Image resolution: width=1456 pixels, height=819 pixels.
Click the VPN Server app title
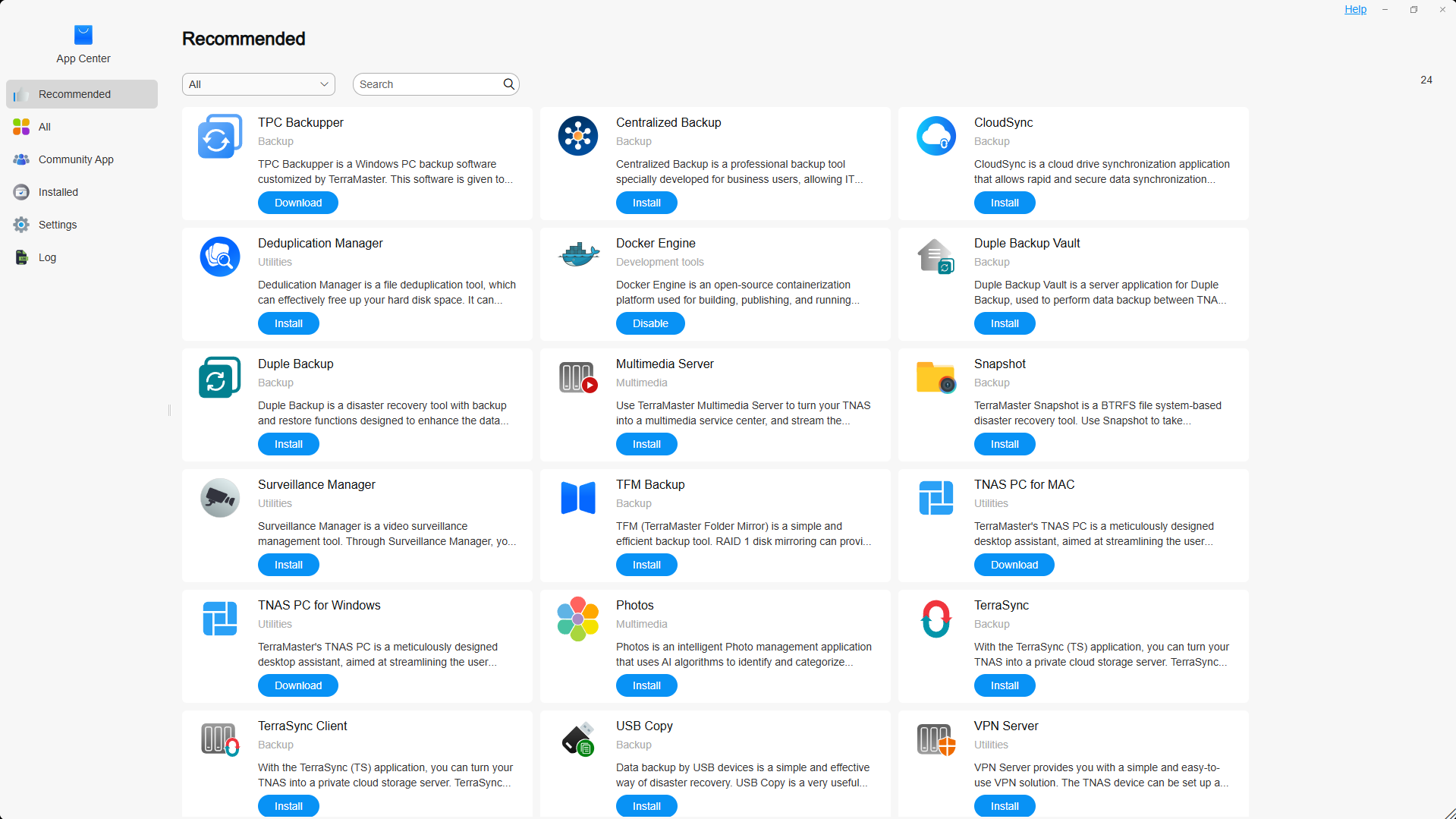pos(1006,726)
